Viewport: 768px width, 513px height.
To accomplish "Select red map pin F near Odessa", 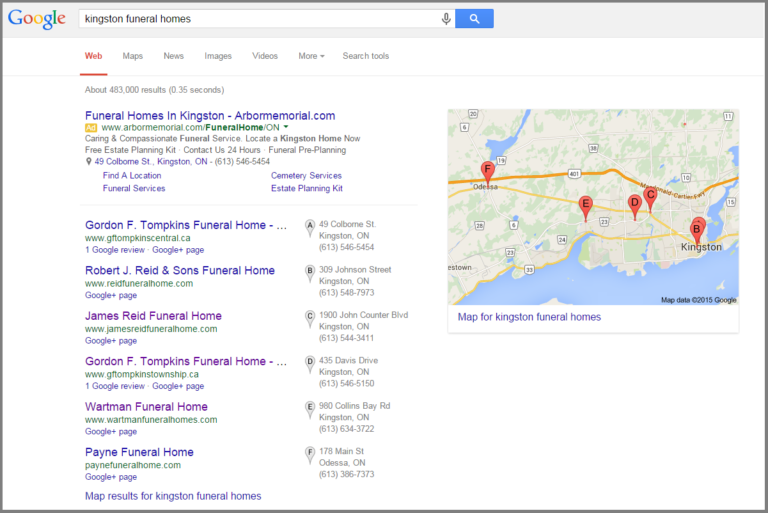I will [487, 173].
